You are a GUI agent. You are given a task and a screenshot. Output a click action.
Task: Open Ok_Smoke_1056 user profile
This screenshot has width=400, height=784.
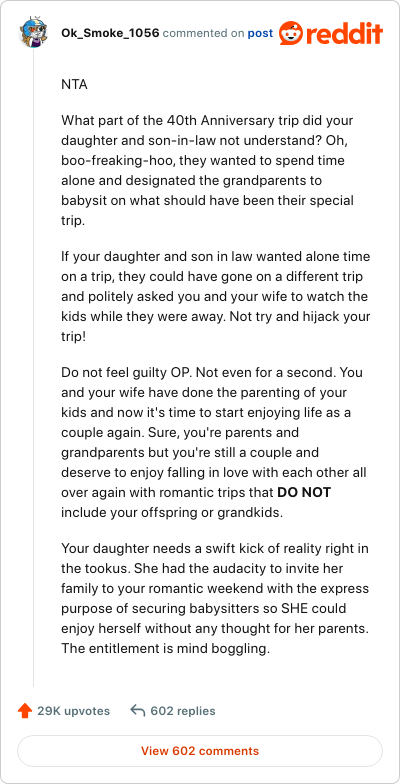point(110,34)
